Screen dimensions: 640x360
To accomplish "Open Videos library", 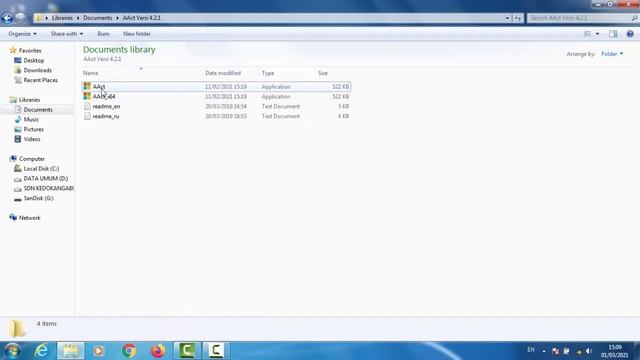I will 32,139.
